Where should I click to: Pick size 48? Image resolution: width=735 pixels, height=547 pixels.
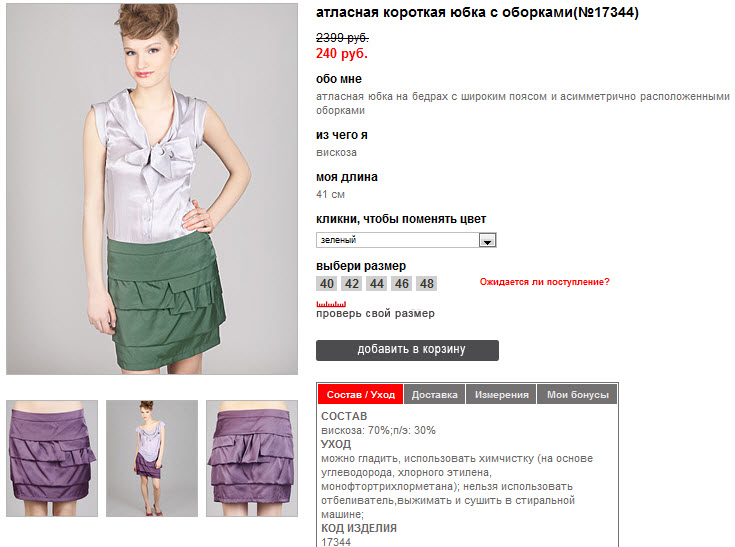427,284
